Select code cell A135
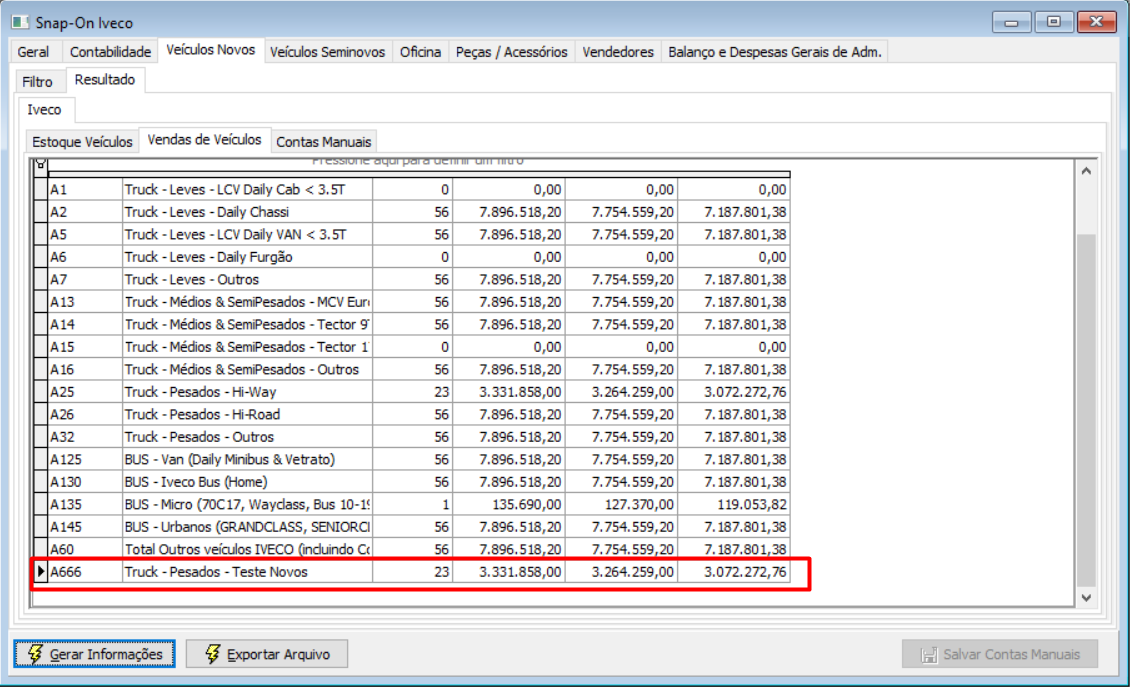The image size is (1130, 687). (85, 504)
